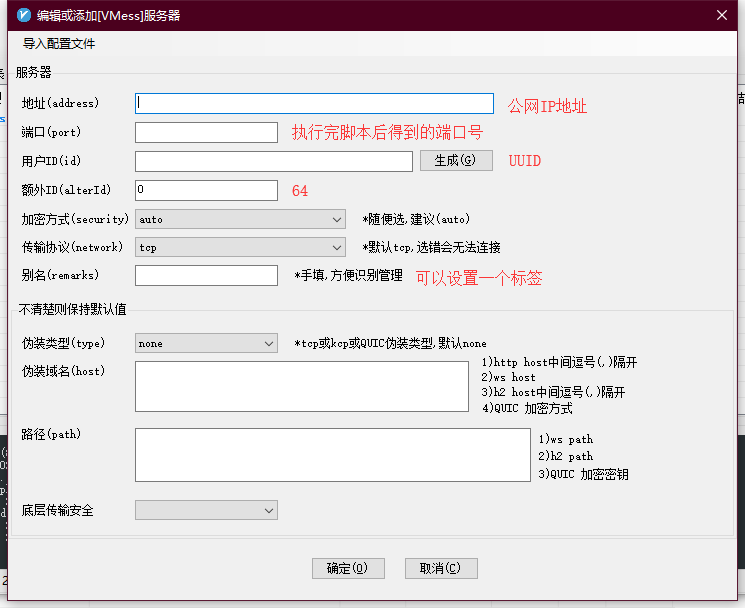Click the dialog title 编辑或添加[VMess]服务器
Screen dimensions: 745x608
(x=109, y=16)
